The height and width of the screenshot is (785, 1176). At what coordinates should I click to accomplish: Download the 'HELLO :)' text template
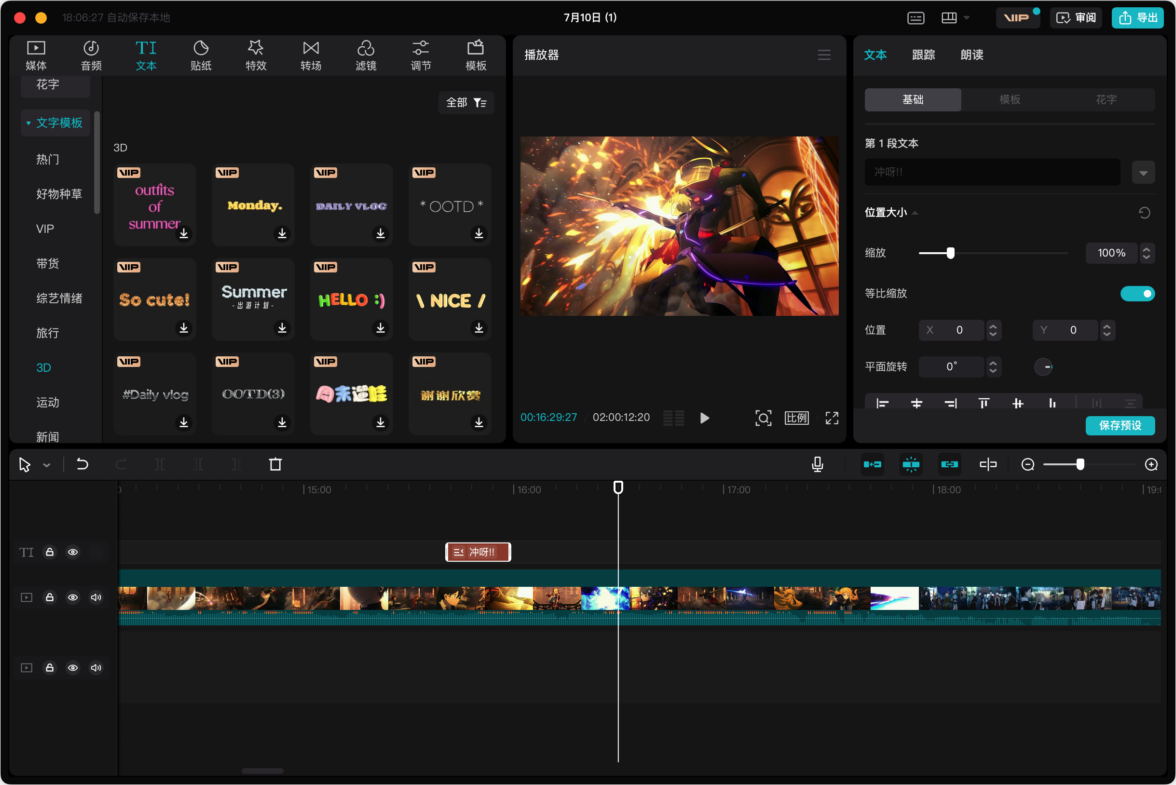[x=380, y=328]
